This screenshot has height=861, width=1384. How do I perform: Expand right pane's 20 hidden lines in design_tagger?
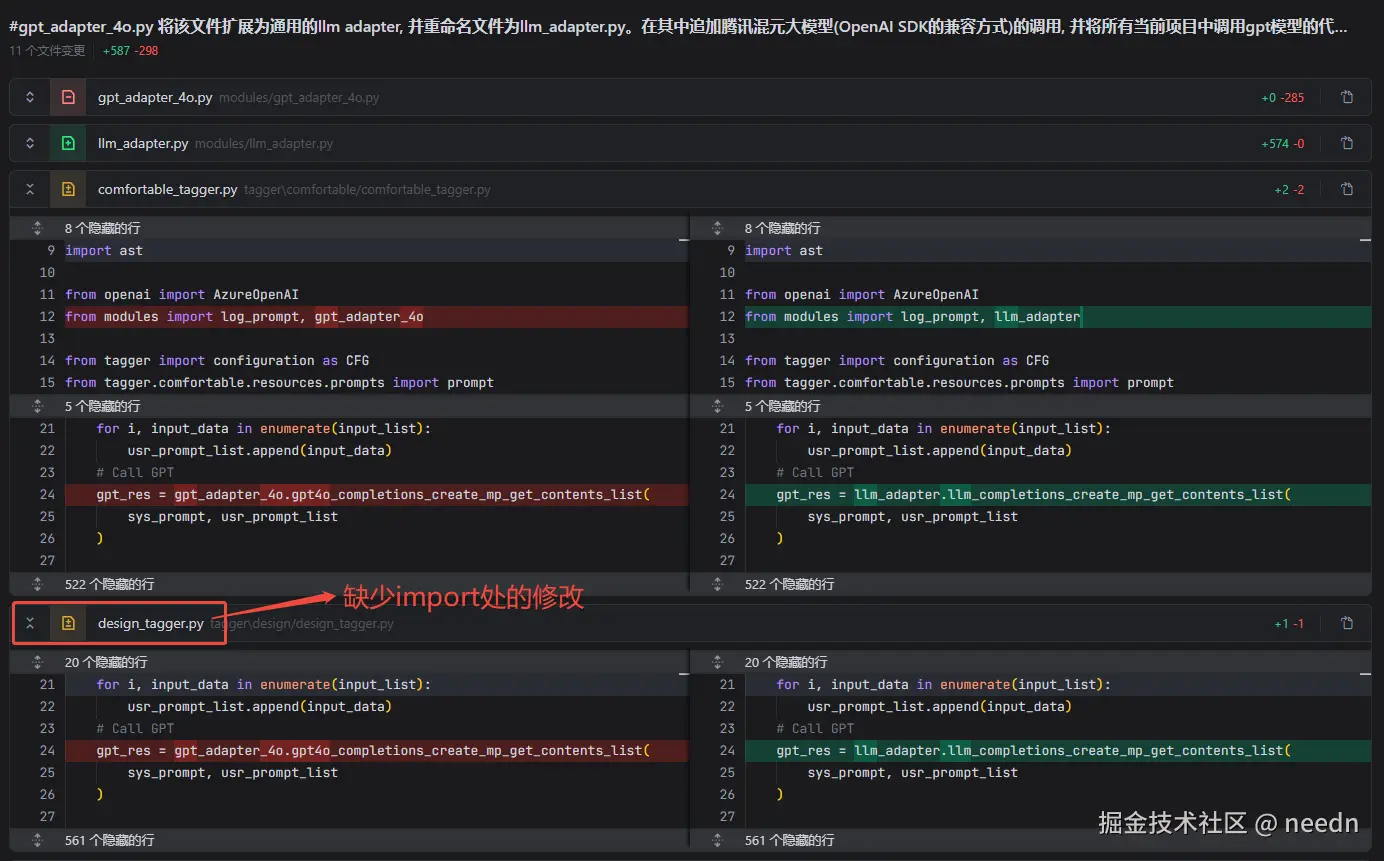pos(717,662)
